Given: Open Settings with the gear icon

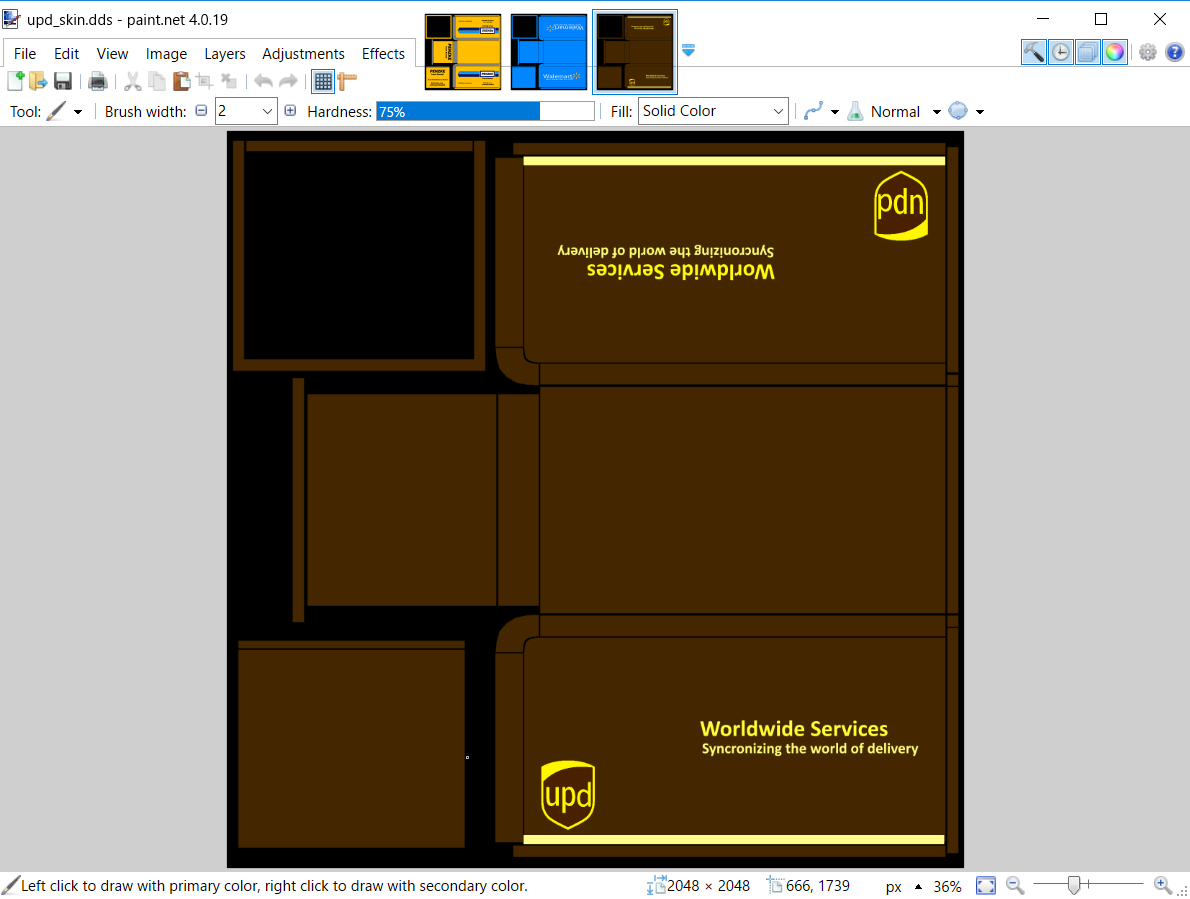Looking at the screenshot, I should 1148,52.
